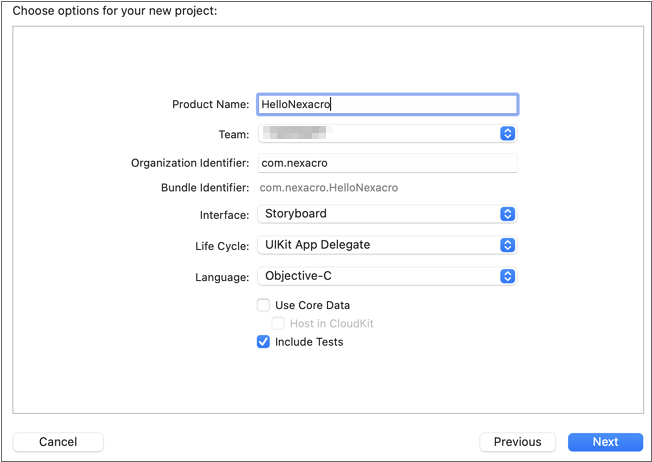The width and height of the screenshot is (652, 462).
Task: Enable the Use Core Data checkbox
Action: 264,305
